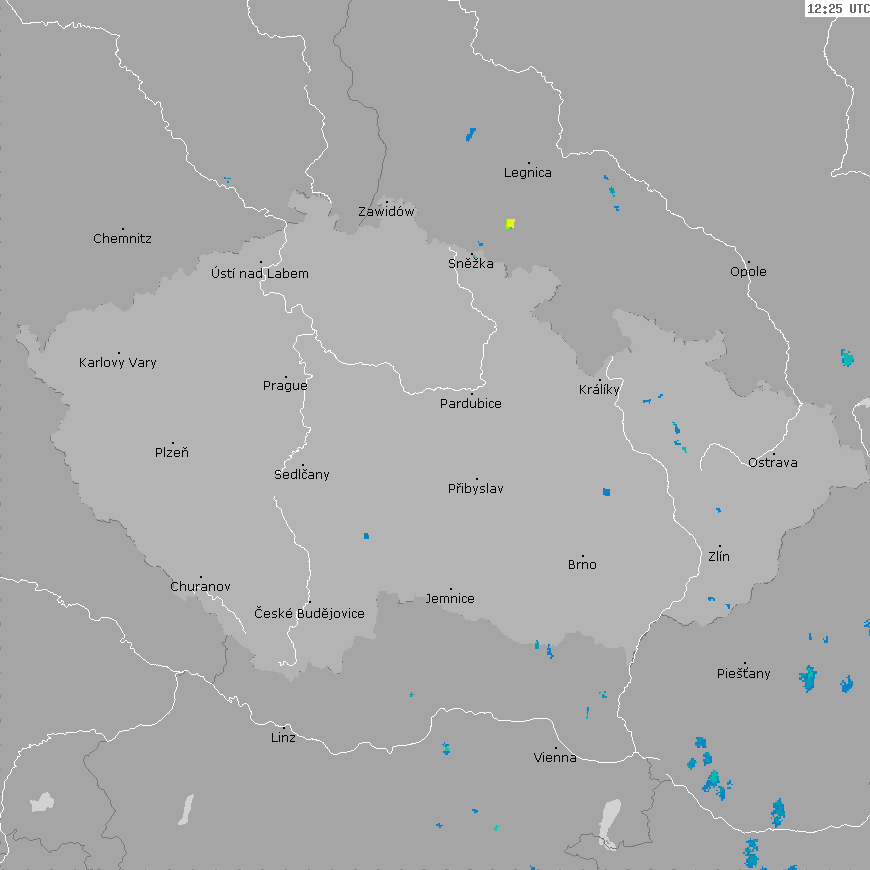Select the Opole city label
This screenshot has height=870, width=870.
point(748,271)
